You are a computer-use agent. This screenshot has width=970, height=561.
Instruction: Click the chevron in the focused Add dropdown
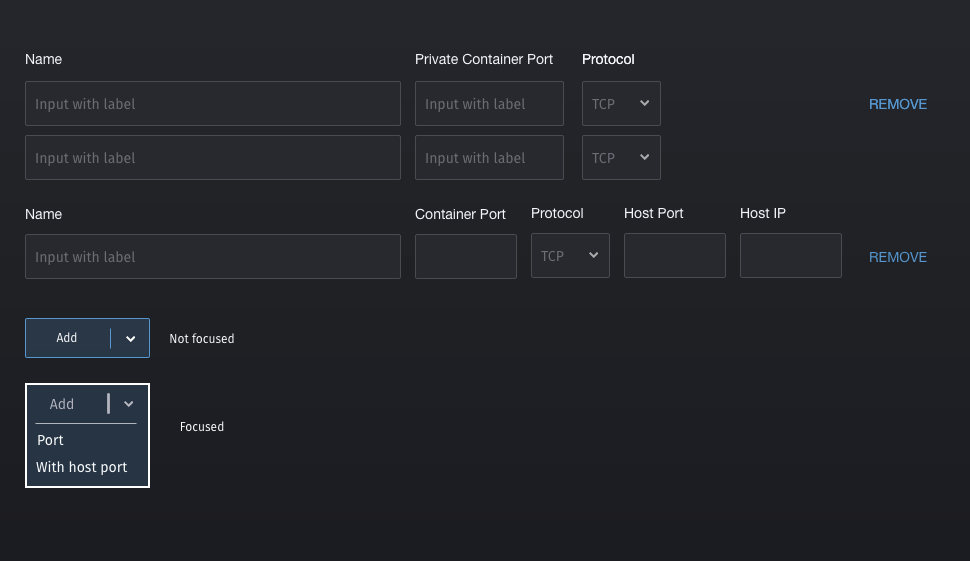[129, 404]
